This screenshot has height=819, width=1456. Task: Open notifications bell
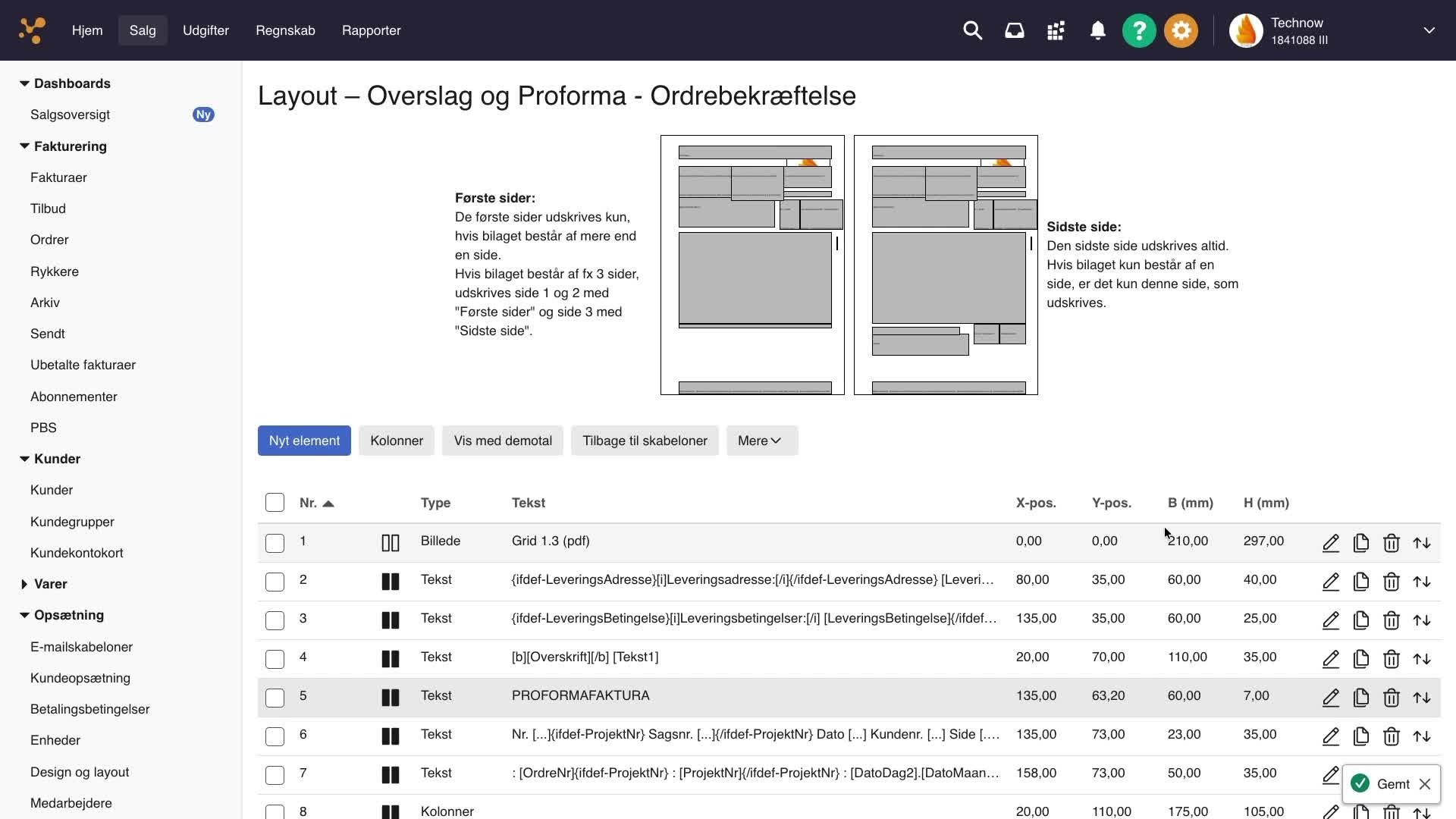(x=1097, y=30)
